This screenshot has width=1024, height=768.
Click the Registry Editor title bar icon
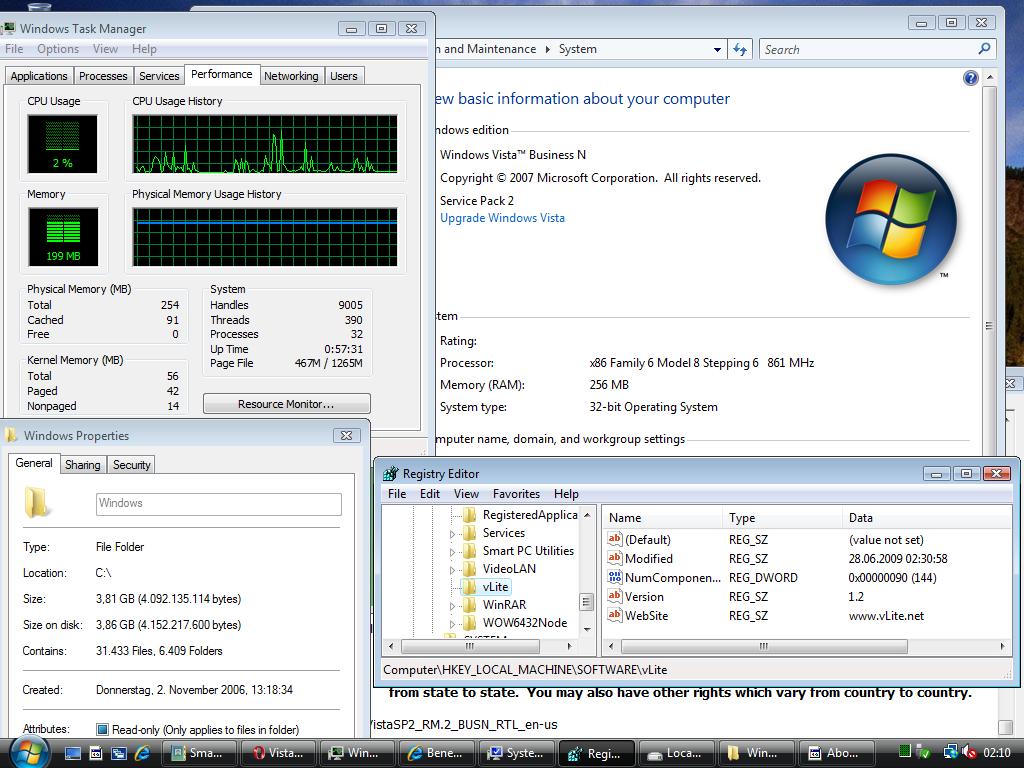[391, 474]
